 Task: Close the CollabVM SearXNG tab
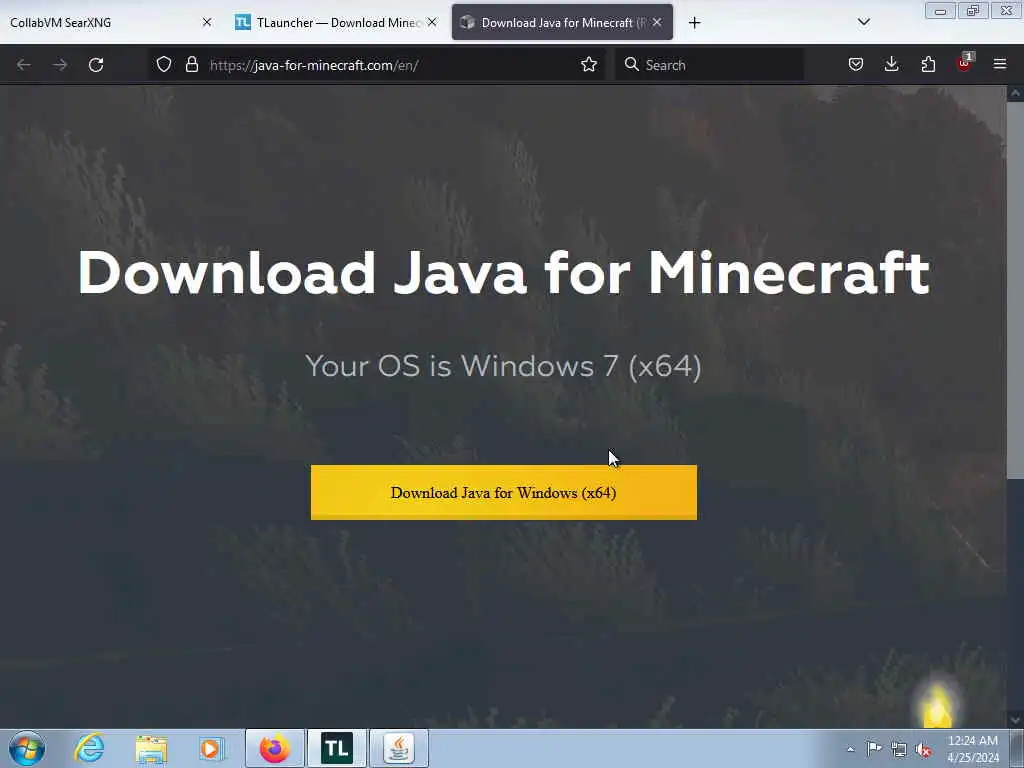coord(207,22)
